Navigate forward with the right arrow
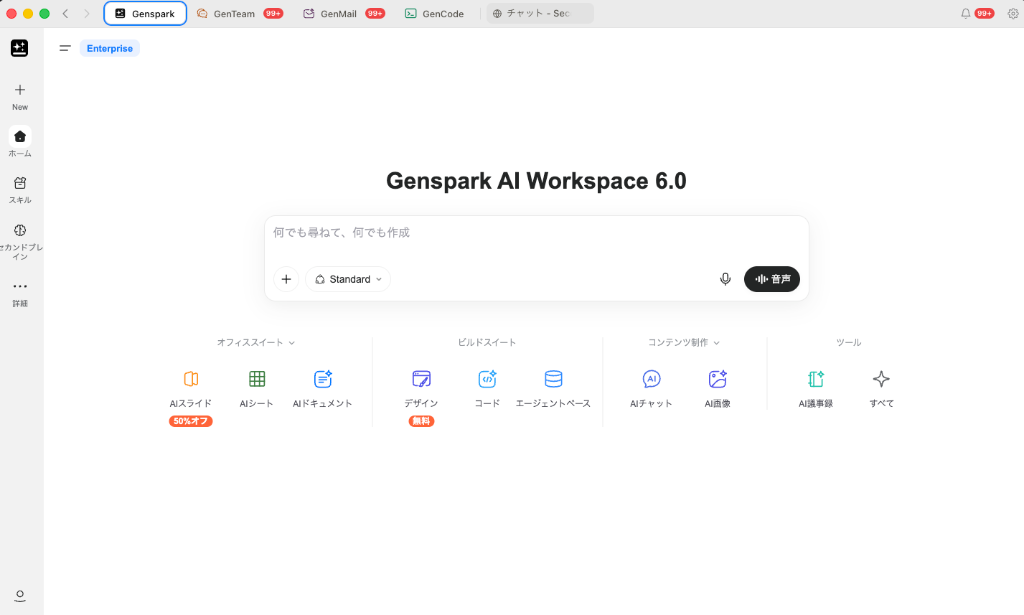Viewport: 1024px width, 615px height. coord(86,13)
